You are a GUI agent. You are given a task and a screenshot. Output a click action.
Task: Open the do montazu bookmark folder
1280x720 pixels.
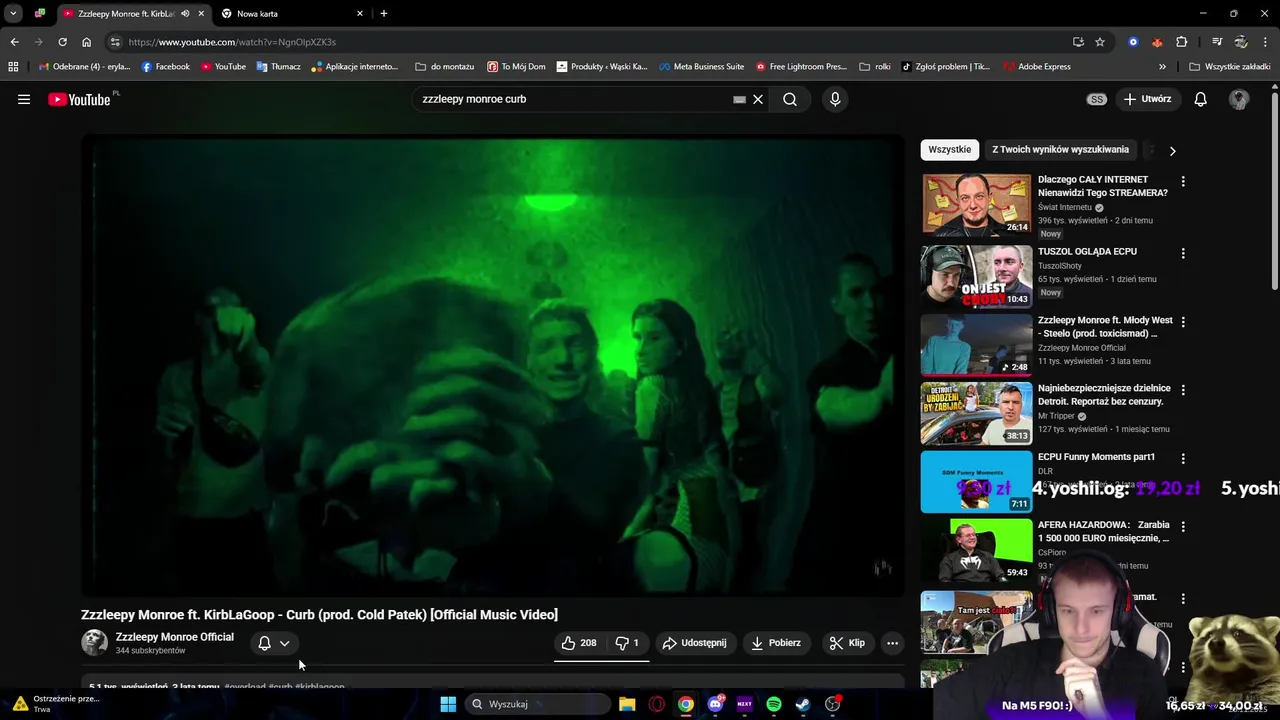click(x=445, y=67)
